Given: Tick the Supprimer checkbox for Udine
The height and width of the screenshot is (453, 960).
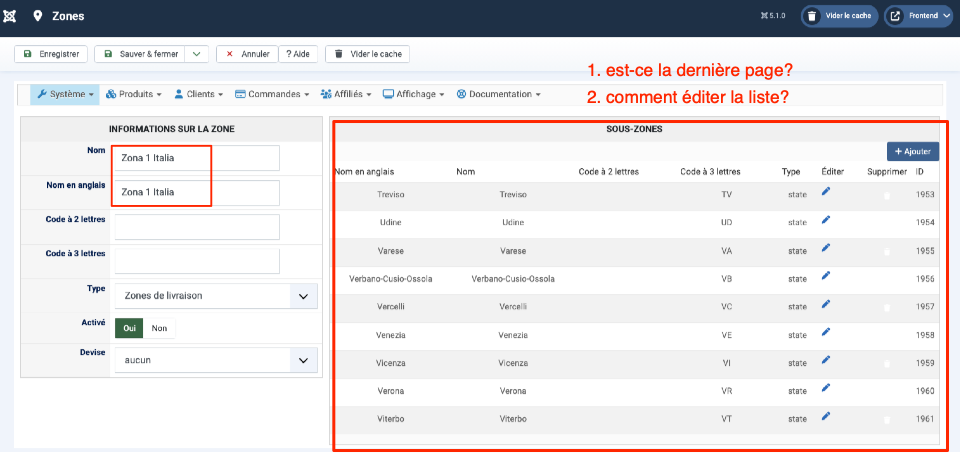Looking at the screenshot, I should click(887, 223).
